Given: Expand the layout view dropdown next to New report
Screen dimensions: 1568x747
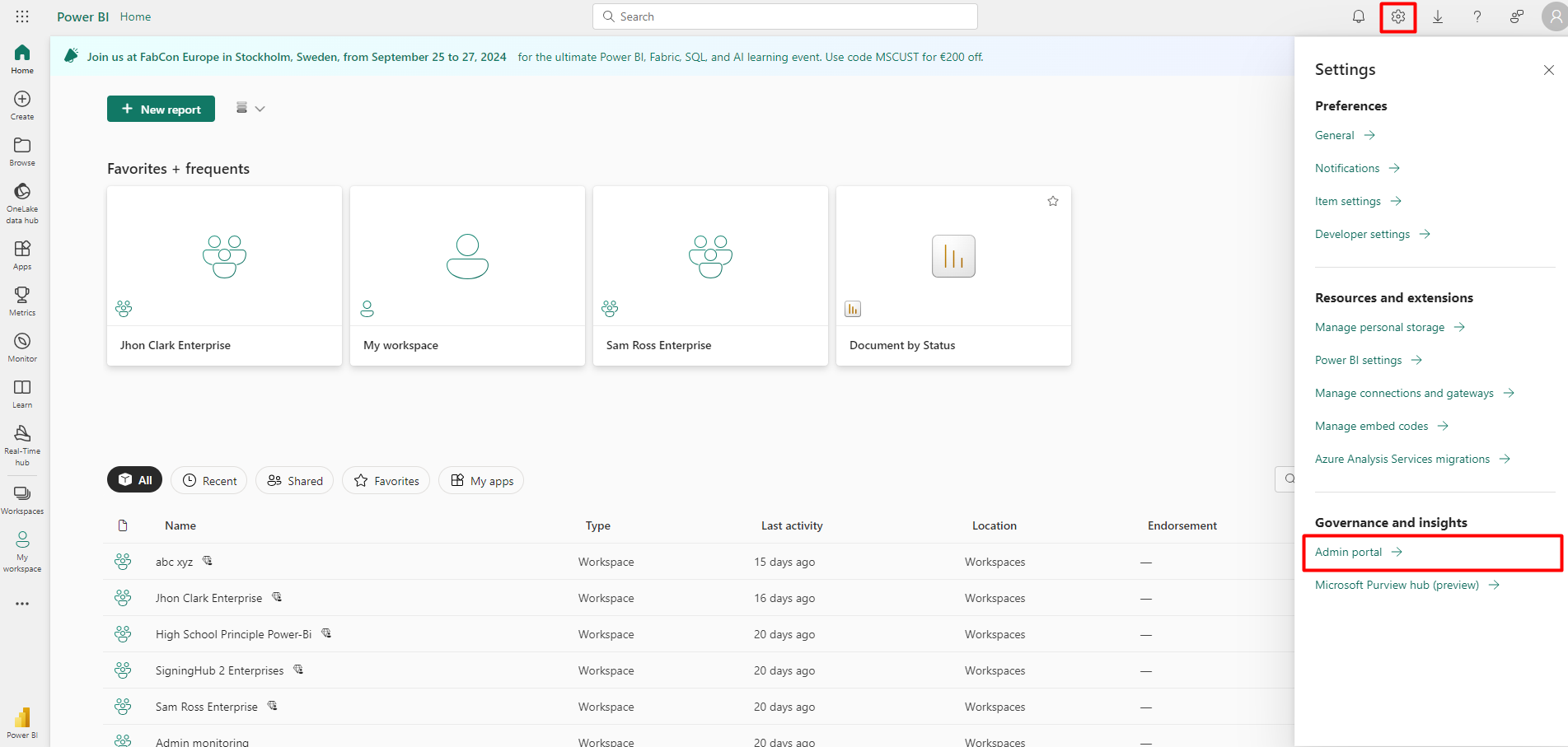Looking at the screenshot, I should click(x=250, y=109).
